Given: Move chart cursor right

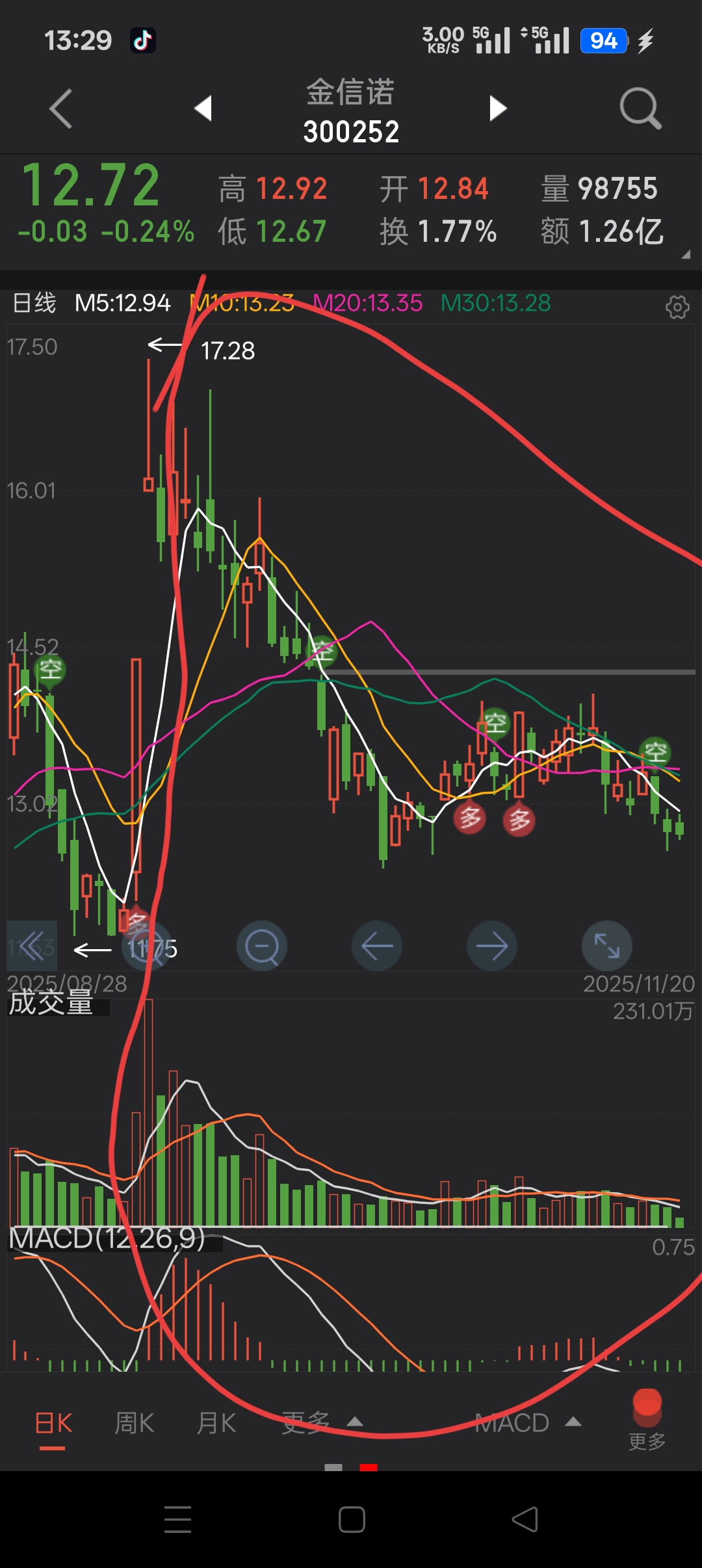Looking at the screenshot, I should pyautogui.click(x=492, y=946).
